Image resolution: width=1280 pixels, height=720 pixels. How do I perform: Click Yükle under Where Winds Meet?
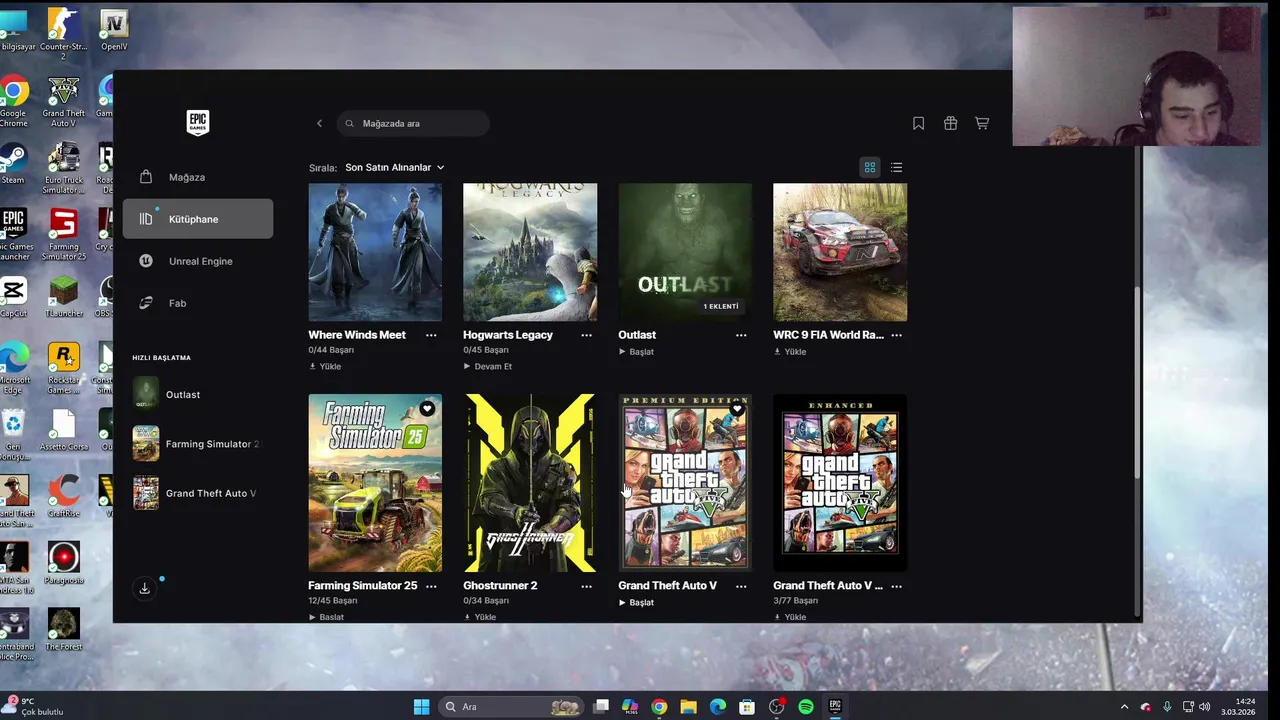[x=325, y=366]
